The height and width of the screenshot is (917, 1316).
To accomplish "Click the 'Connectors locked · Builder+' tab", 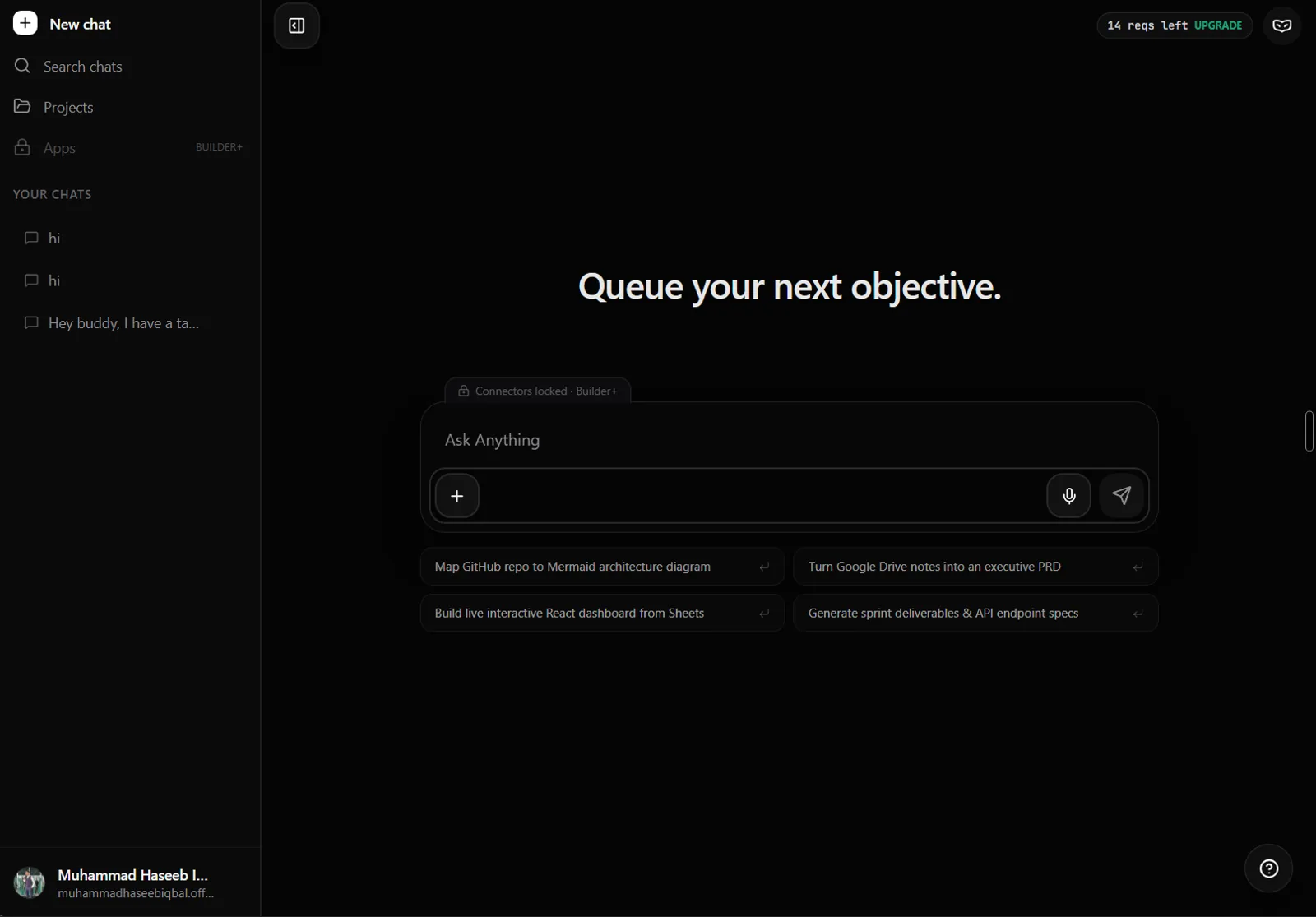I will [538, 391].
